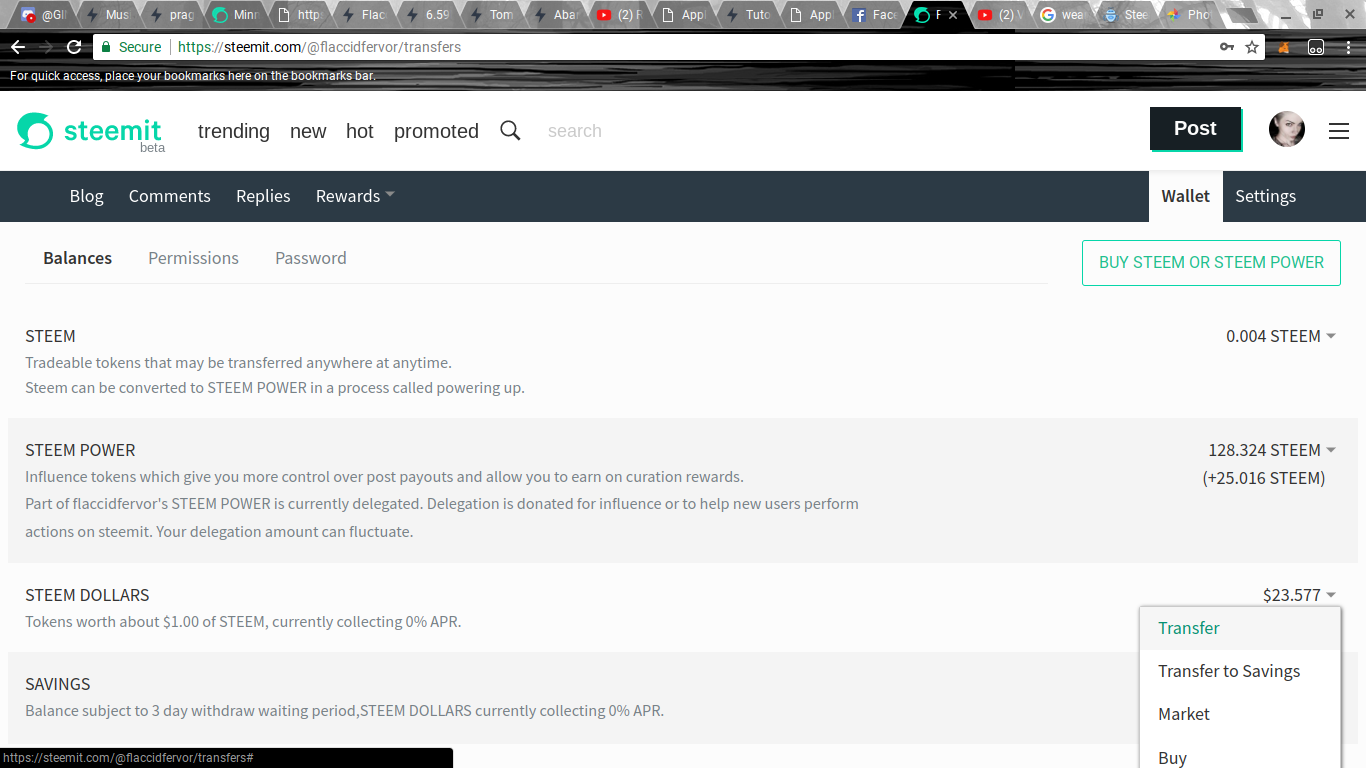Open the promoted posts link

point(436,131)
